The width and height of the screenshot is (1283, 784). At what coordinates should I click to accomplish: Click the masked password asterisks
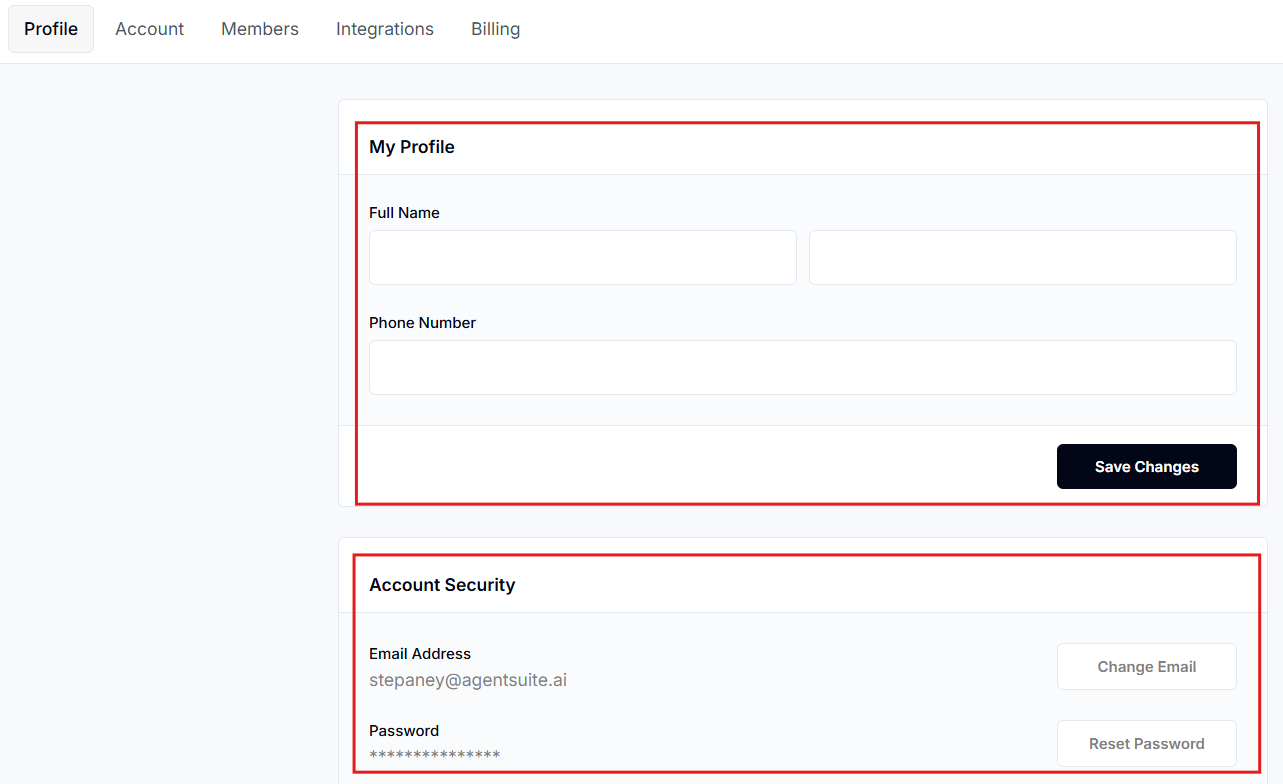coord(435,755)
